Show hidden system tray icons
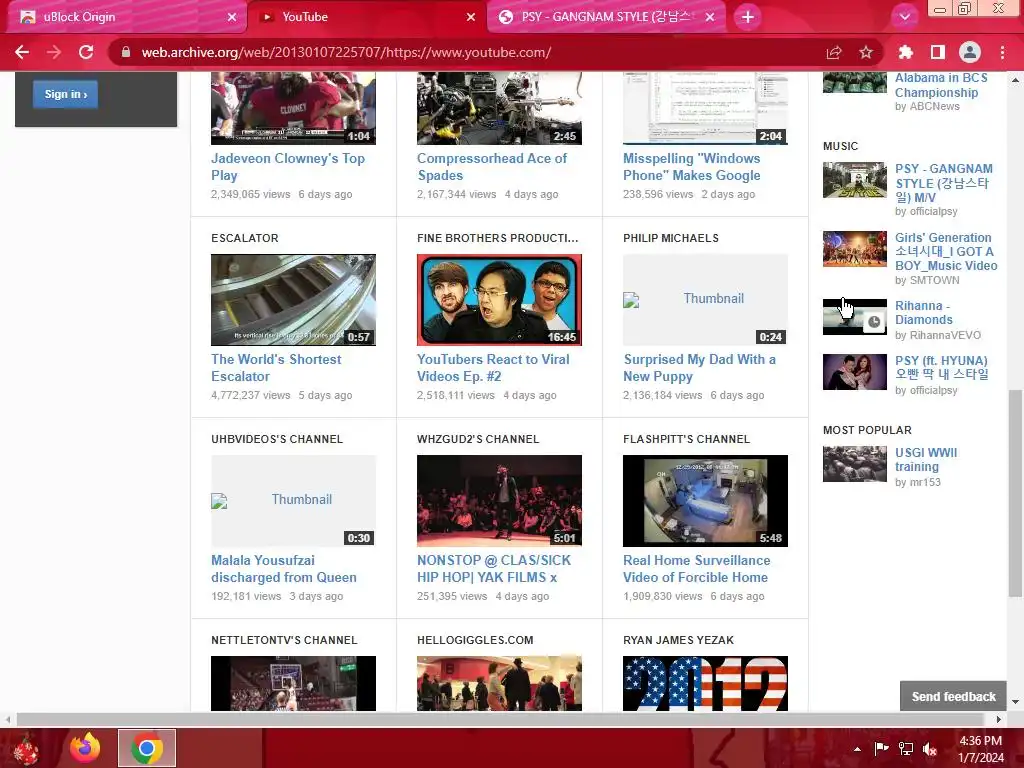Image resolution: width=1024 pixels, height=768 pixels. click(x=857, y=749)
